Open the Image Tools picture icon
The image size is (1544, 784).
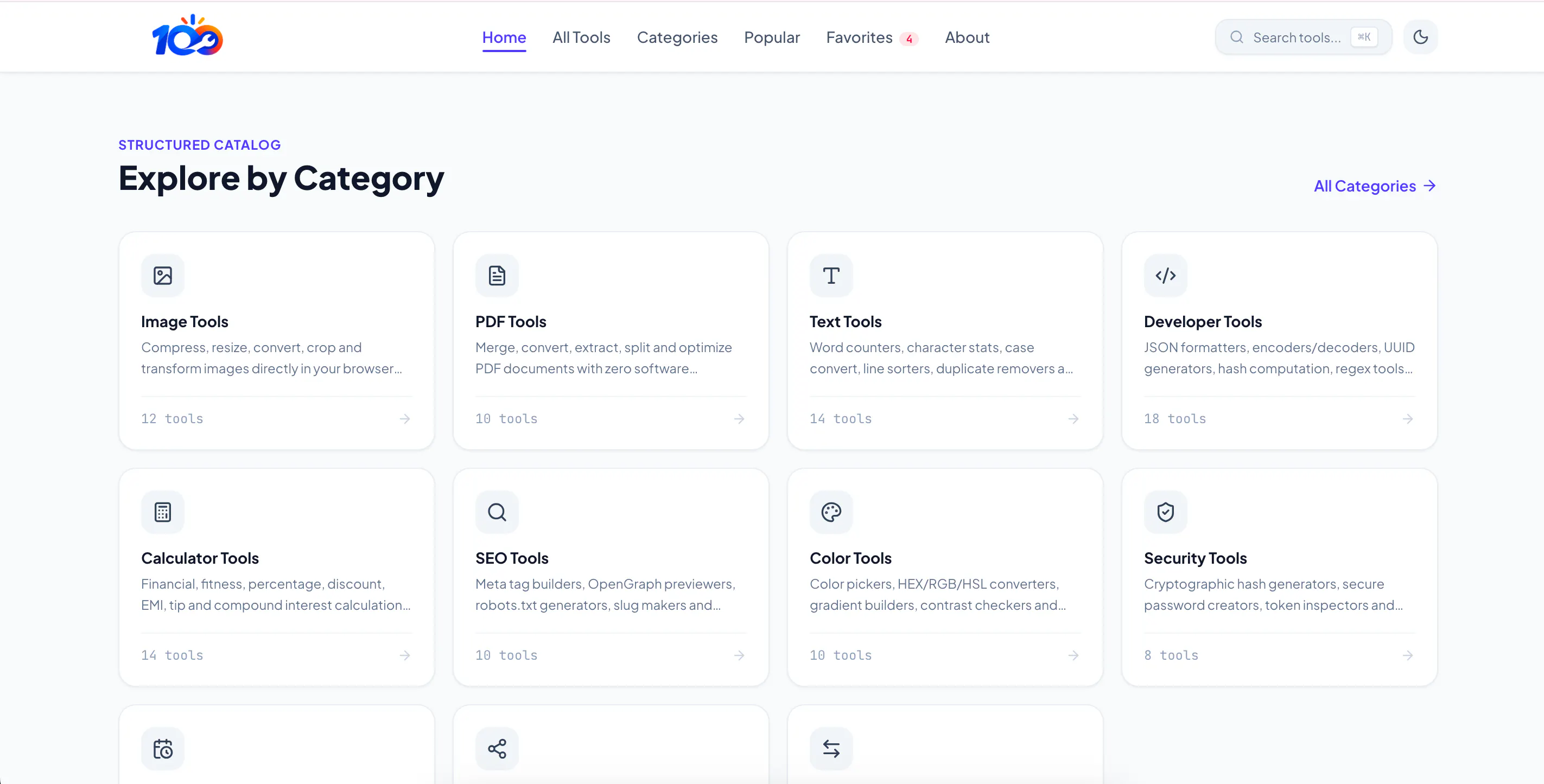[x=162, y=275]
